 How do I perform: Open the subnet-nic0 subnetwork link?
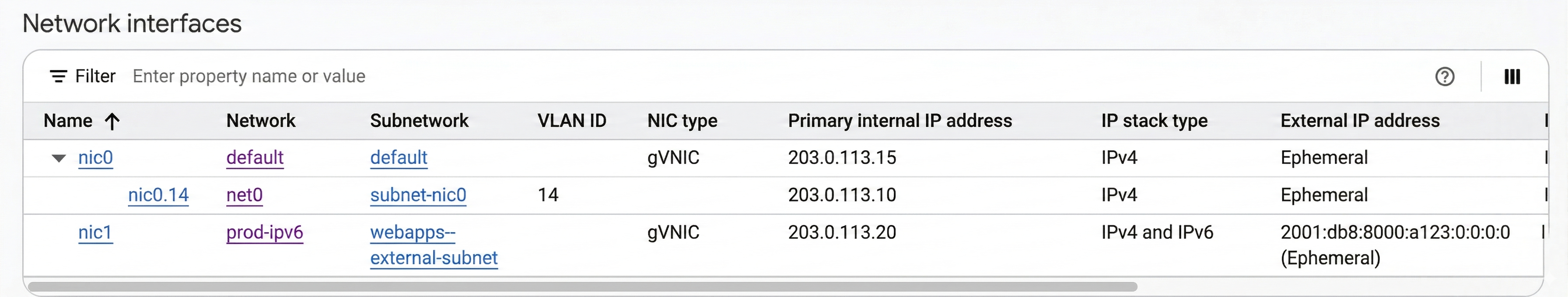coord(418,195)
